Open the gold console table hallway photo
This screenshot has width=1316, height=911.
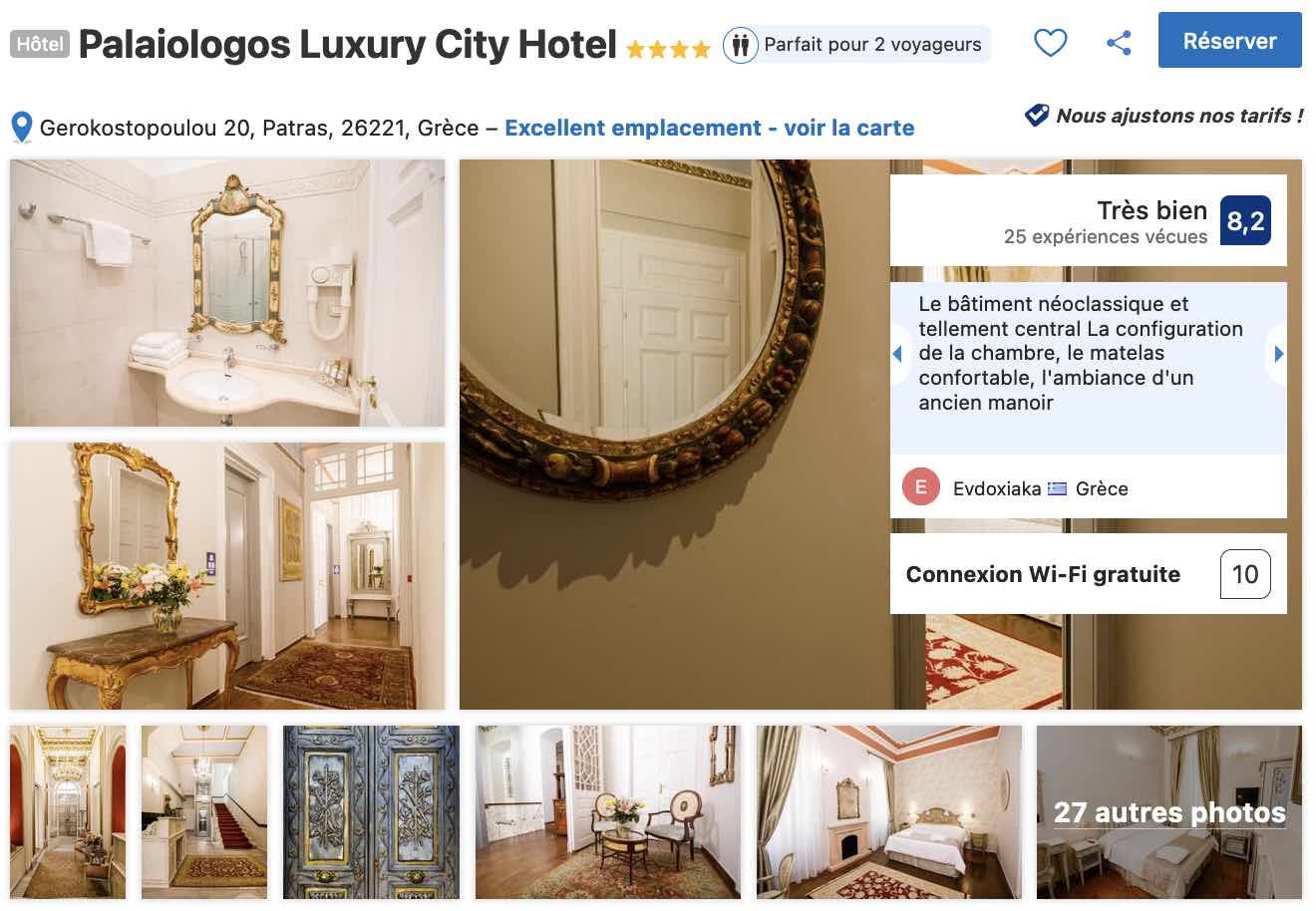[x=227, y=576]
